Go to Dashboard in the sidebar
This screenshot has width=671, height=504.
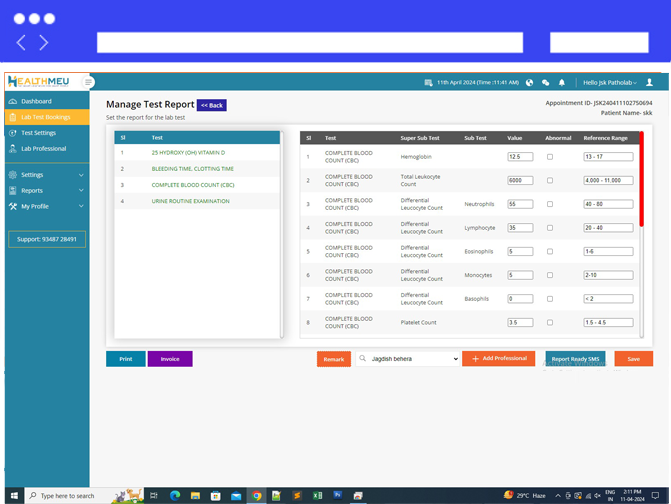click(x=36, y=101)
